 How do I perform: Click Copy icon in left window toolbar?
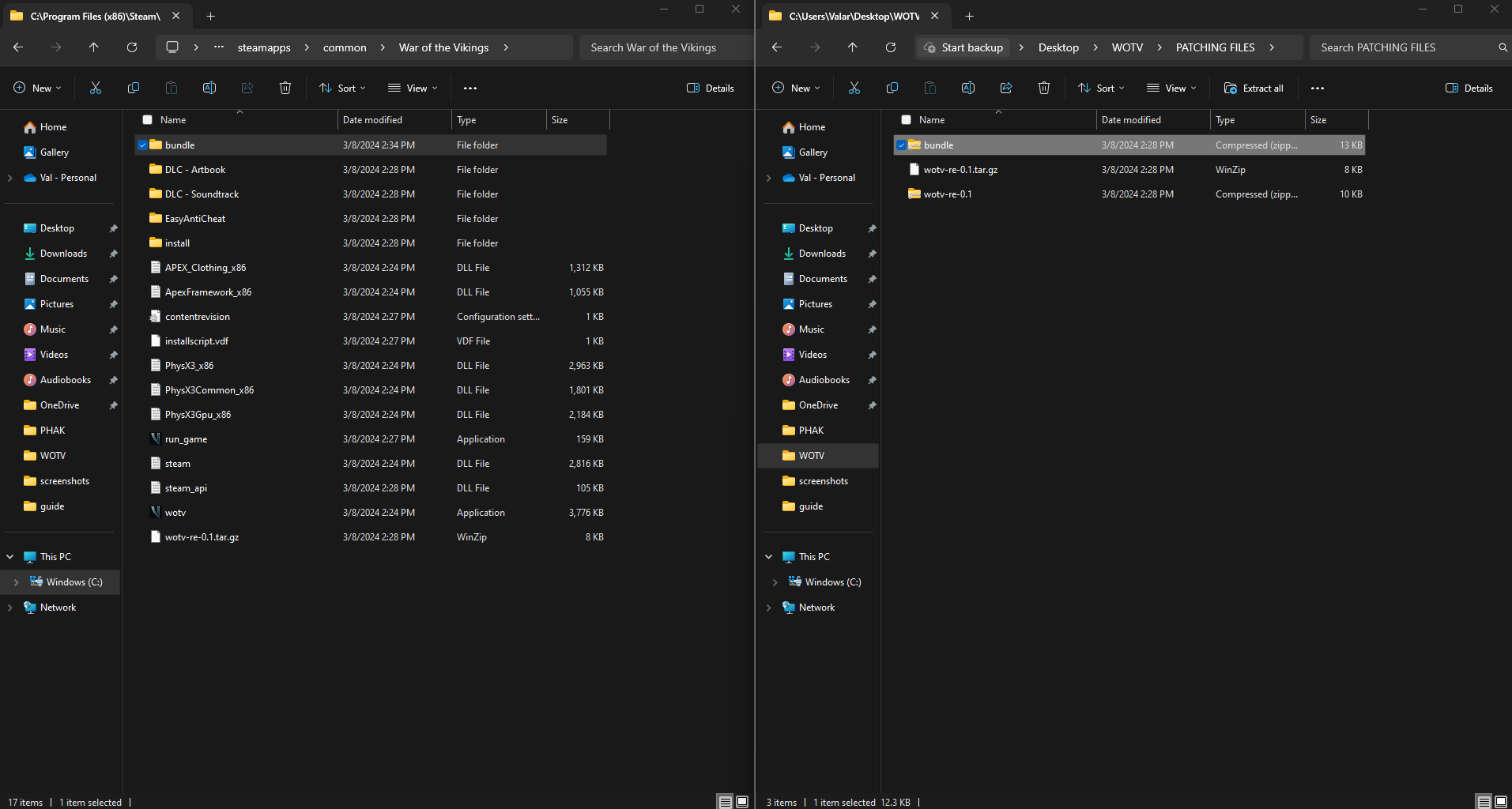pos(134,88)
